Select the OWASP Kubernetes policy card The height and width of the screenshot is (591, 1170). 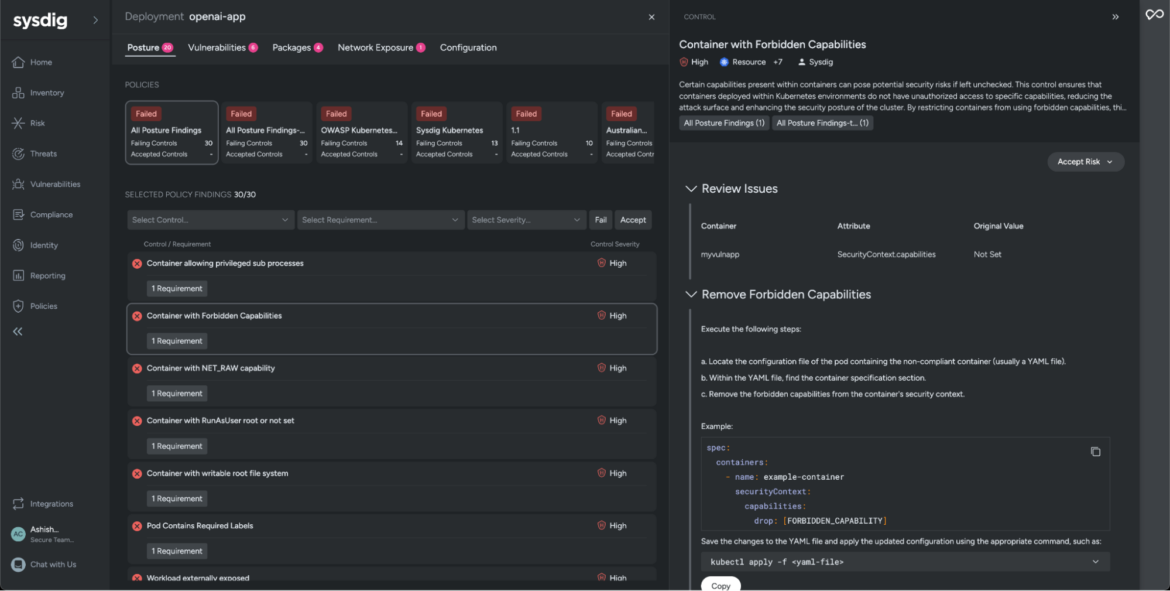pos(362,132)
